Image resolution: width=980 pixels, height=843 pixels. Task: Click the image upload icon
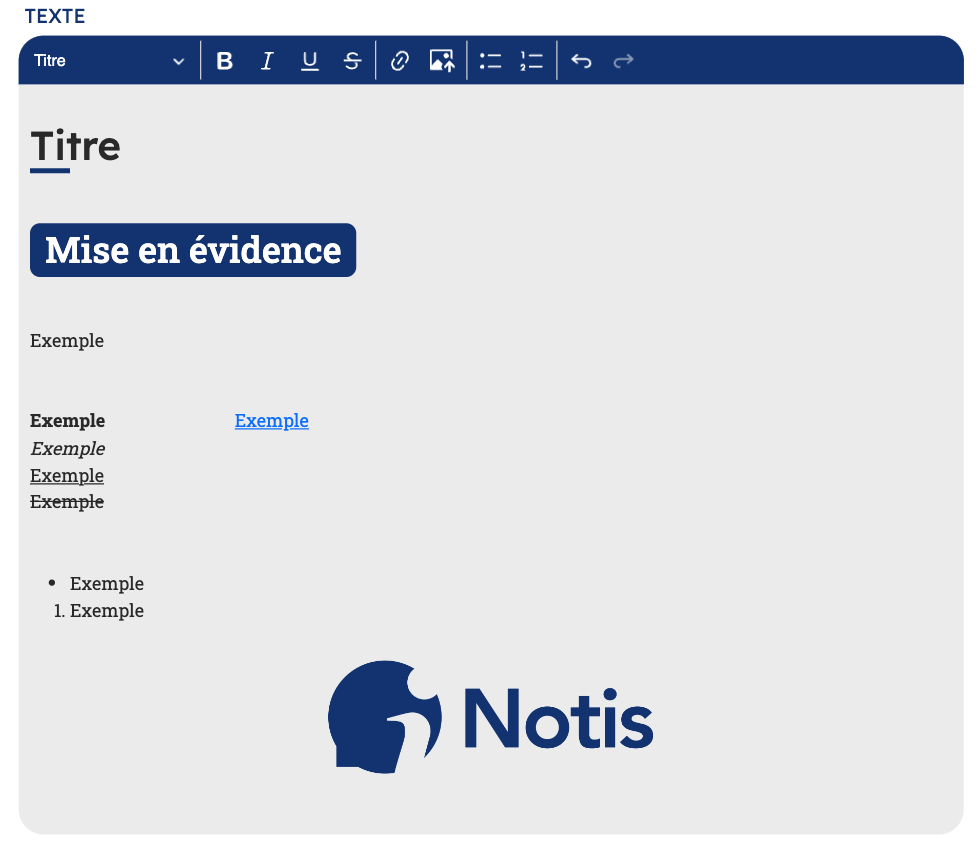coord(442,61)
